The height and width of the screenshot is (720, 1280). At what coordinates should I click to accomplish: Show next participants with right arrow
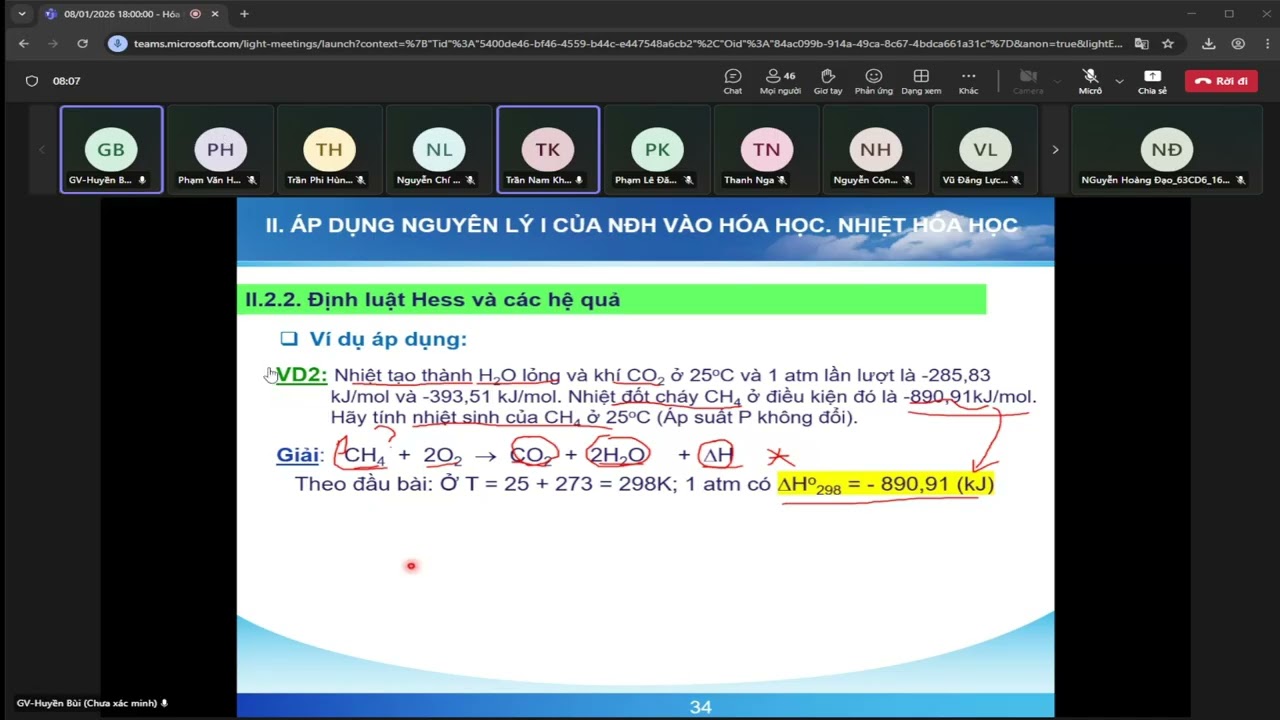[x=1054, y=149]
